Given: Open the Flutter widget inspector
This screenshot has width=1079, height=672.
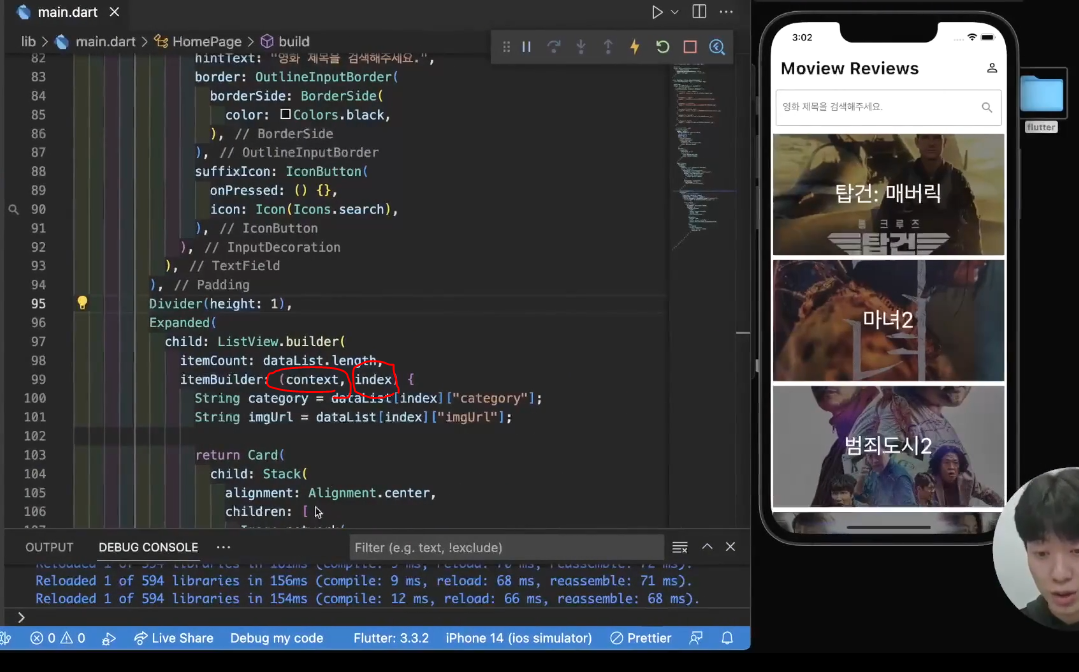Looking at the screenshot, I should 717,47.
